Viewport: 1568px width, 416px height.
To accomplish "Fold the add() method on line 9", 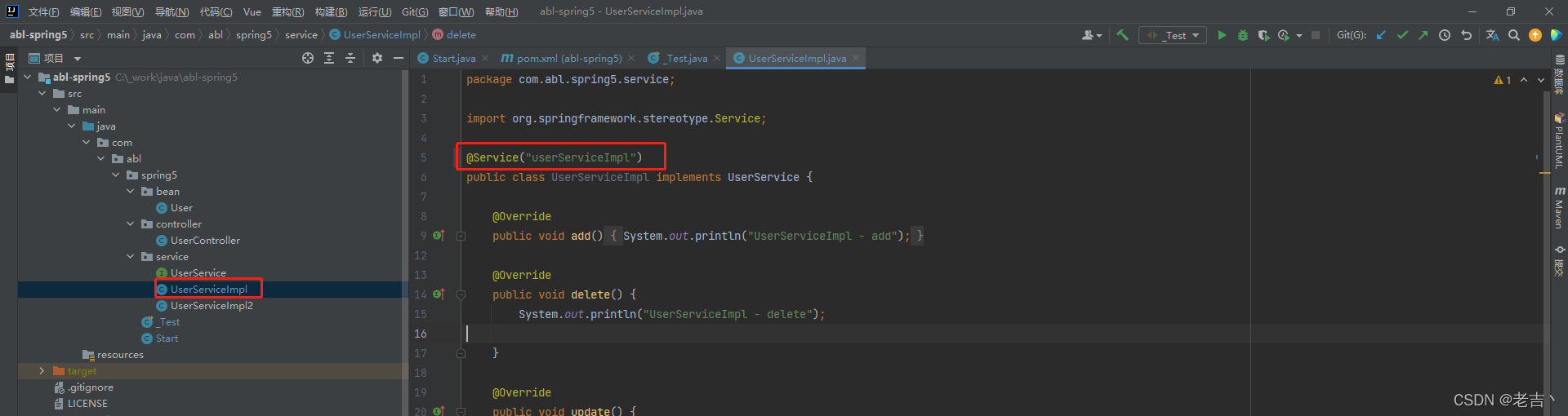I will 461,236.
